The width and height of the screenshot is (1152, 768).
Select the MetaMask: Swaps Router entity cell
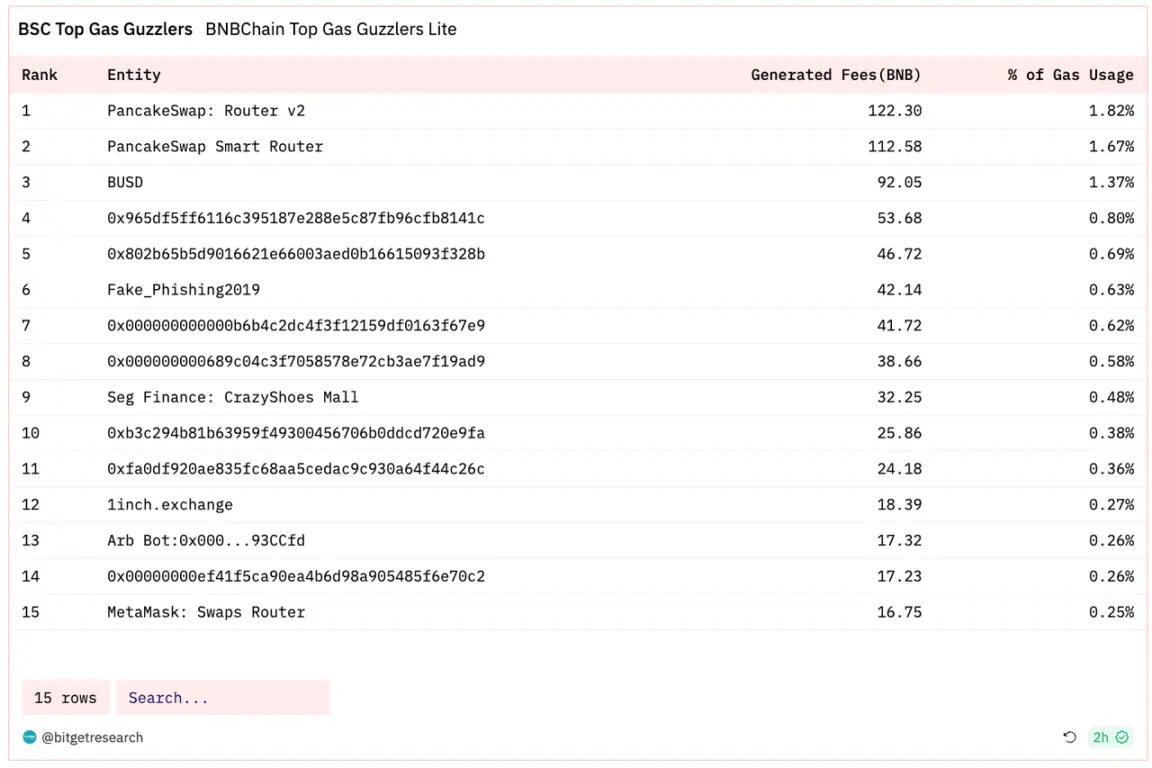206,612
